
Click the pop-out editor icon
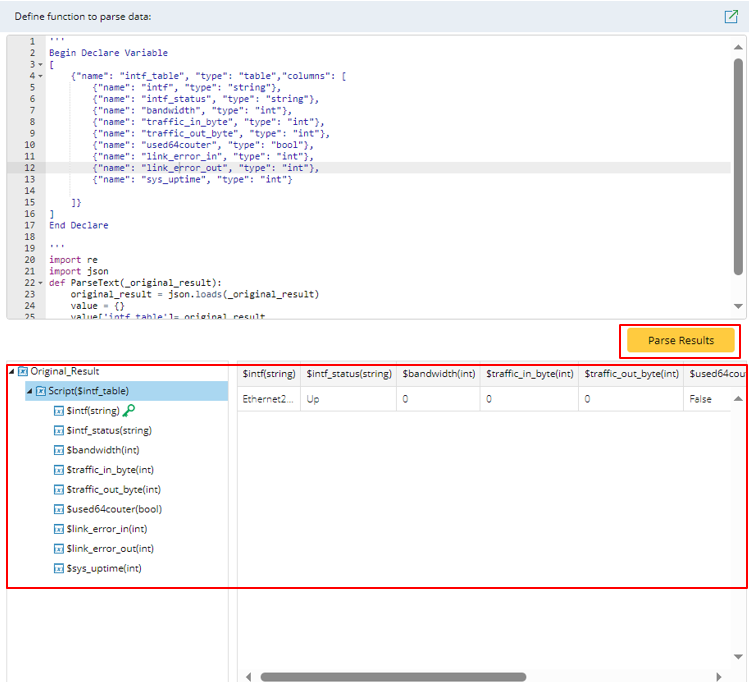730,17
